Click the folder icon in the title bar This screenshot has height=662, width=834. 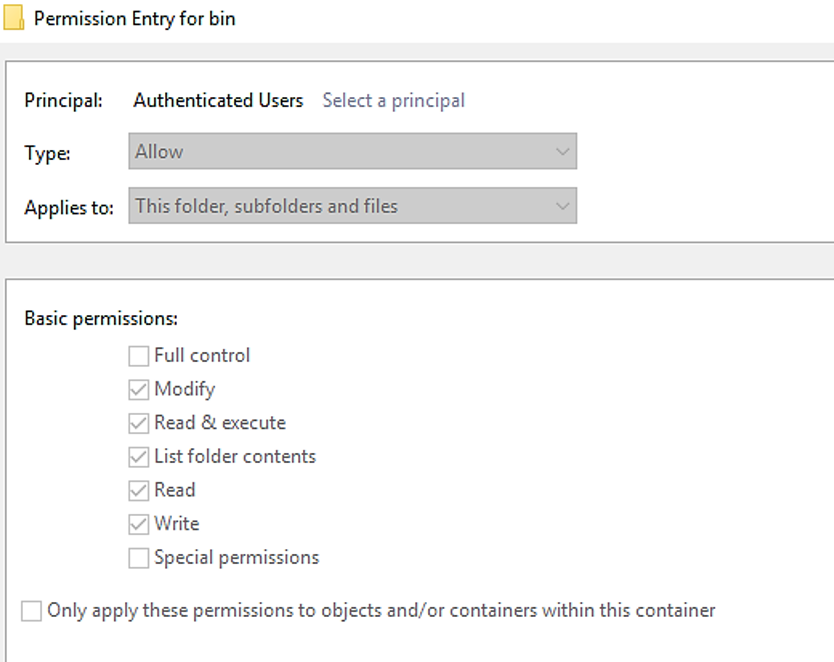pyautogui.click(x=14, y=18)
